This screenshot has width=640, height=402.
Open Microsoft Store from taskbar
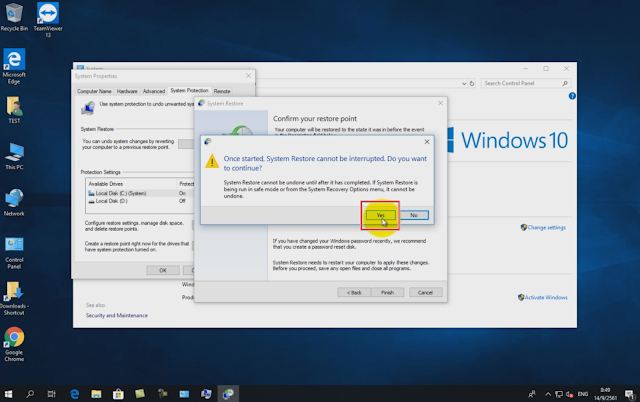(x=118, y=394)
